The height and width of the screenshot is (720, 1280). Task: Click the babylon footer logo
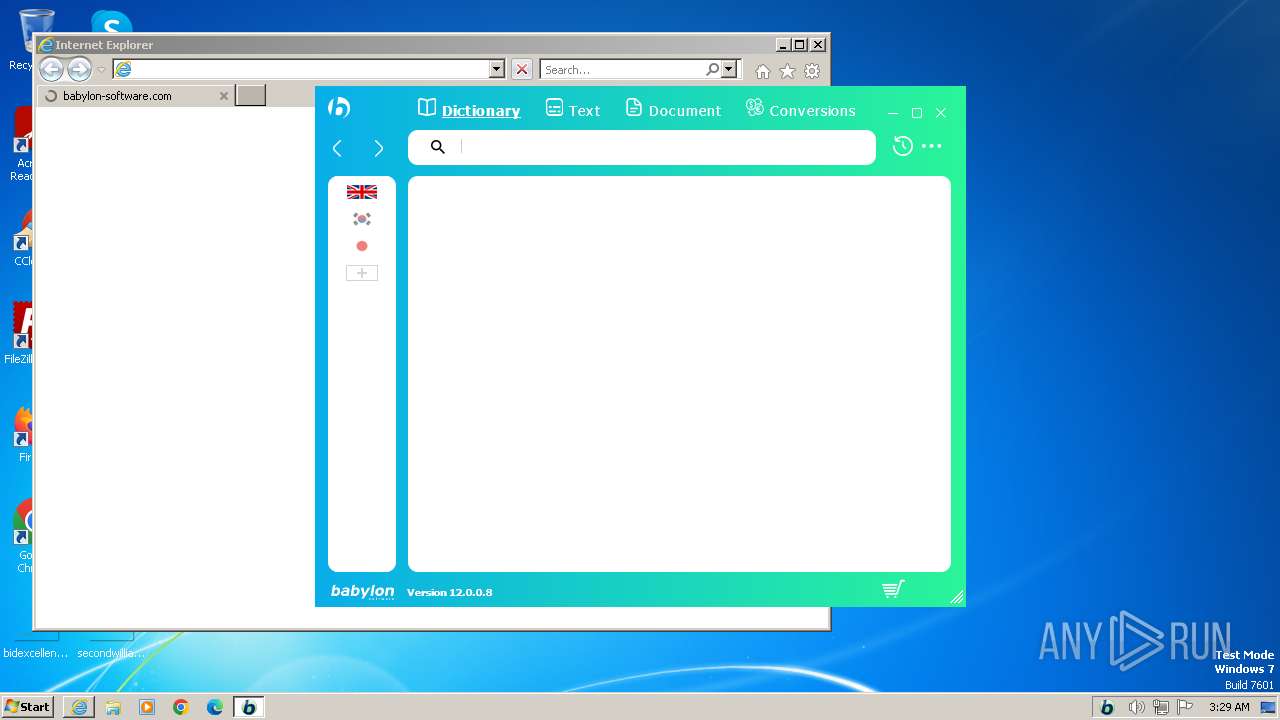362,592
